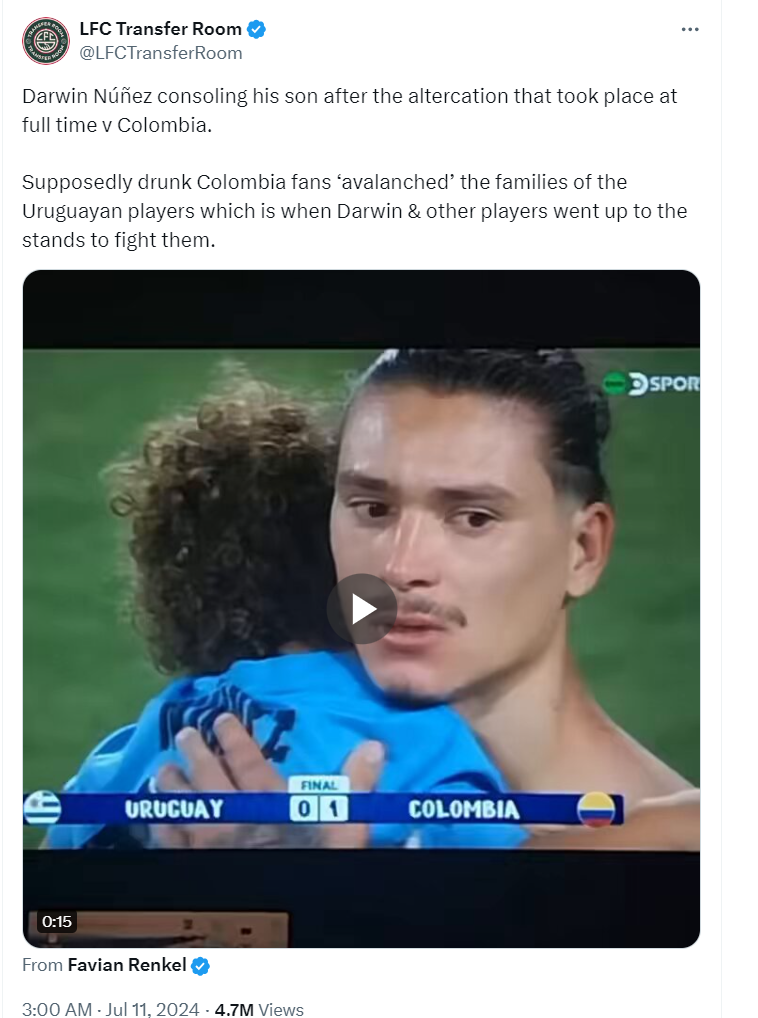This screenshot has width=758, height=1018.
Task: Open the 3:00 AM timestamp link
Action: pyautogui.click(x=57, y=1009)
